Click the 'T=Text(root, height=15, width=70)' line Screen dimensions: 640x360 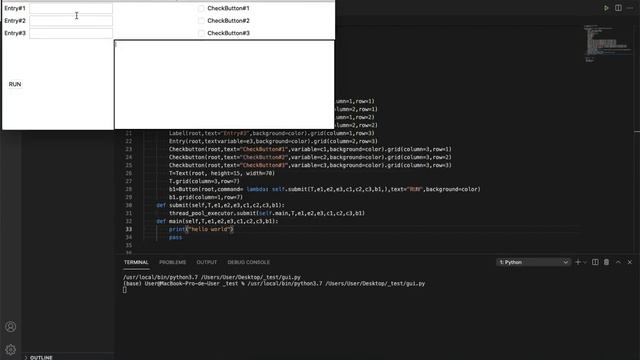click(222, 173)
